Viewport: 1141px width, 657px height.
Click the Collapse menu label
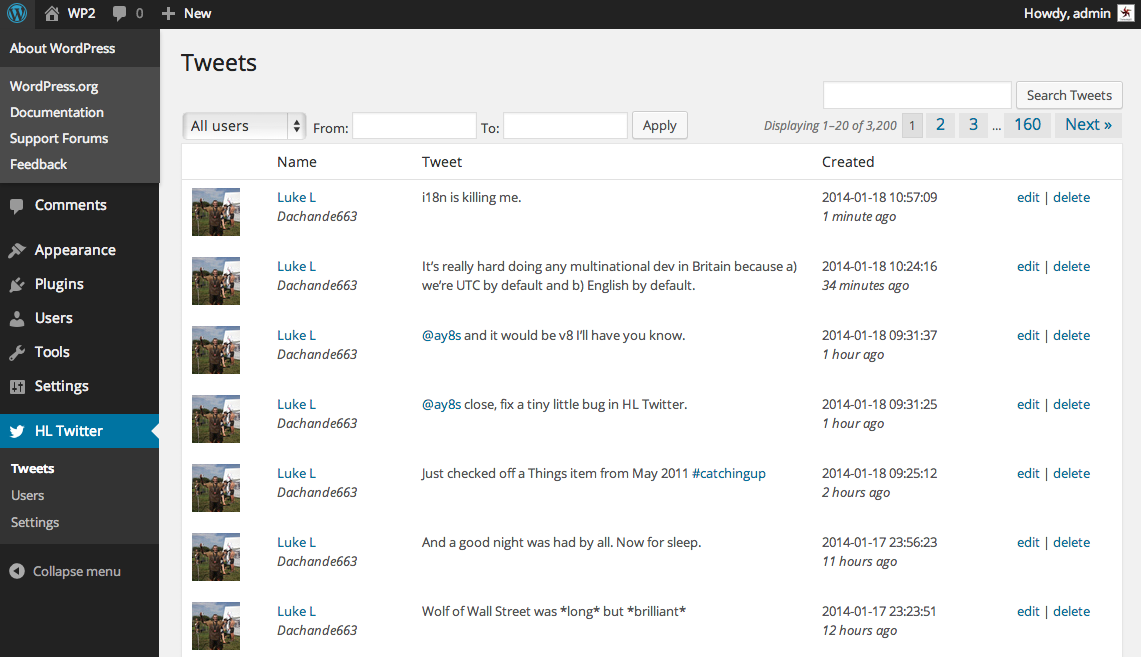(76, 572)
